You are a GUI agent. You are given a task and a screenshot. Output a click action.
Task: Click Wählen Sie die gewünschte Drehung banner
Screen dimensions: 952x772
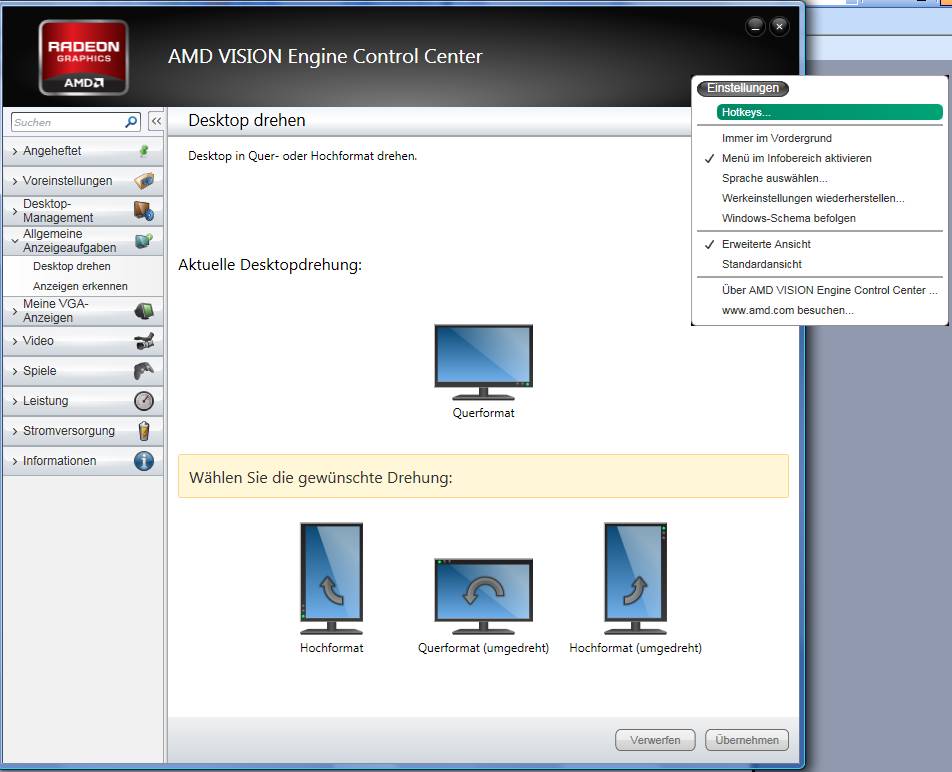[483, 476]
